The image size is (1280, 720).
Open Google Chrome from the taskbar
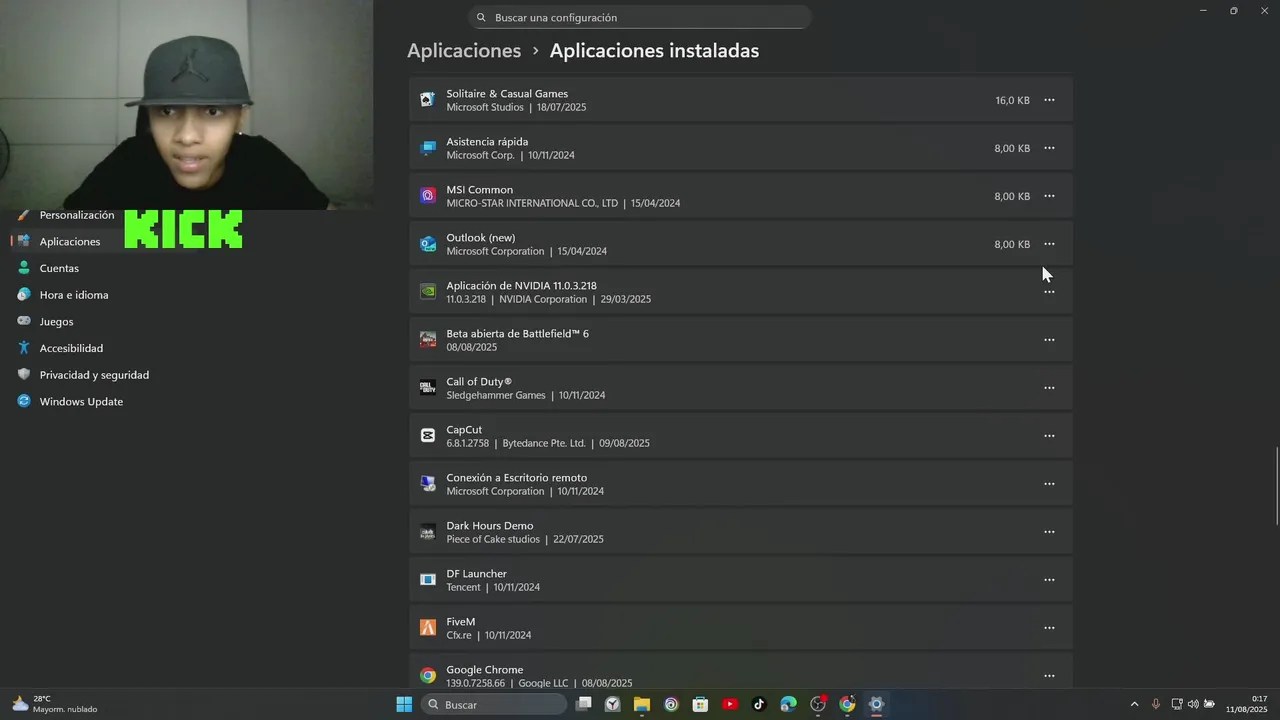(847, 705)
